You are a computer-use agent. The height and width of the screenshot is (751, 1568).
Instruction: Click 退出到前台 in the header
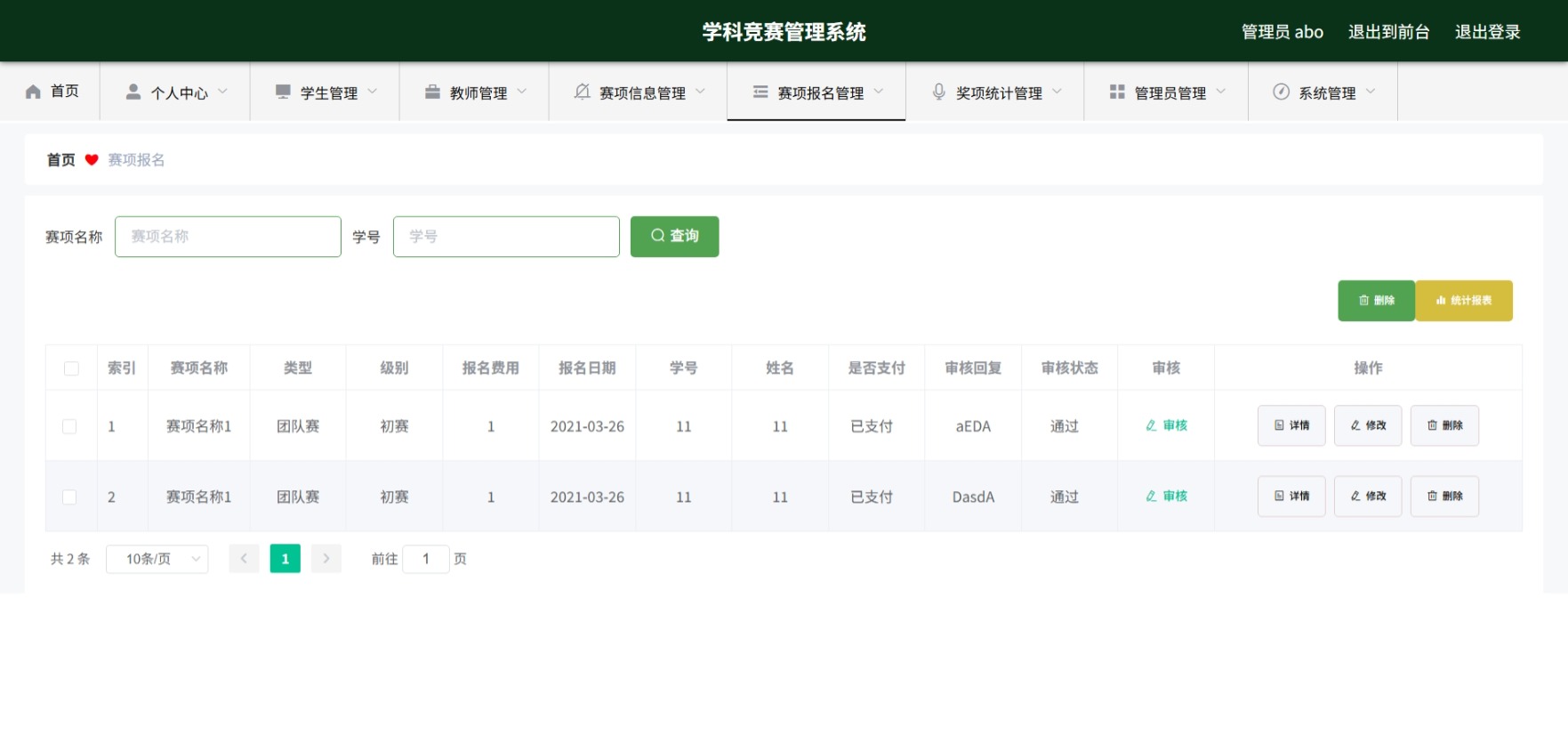click(1388, 32)
